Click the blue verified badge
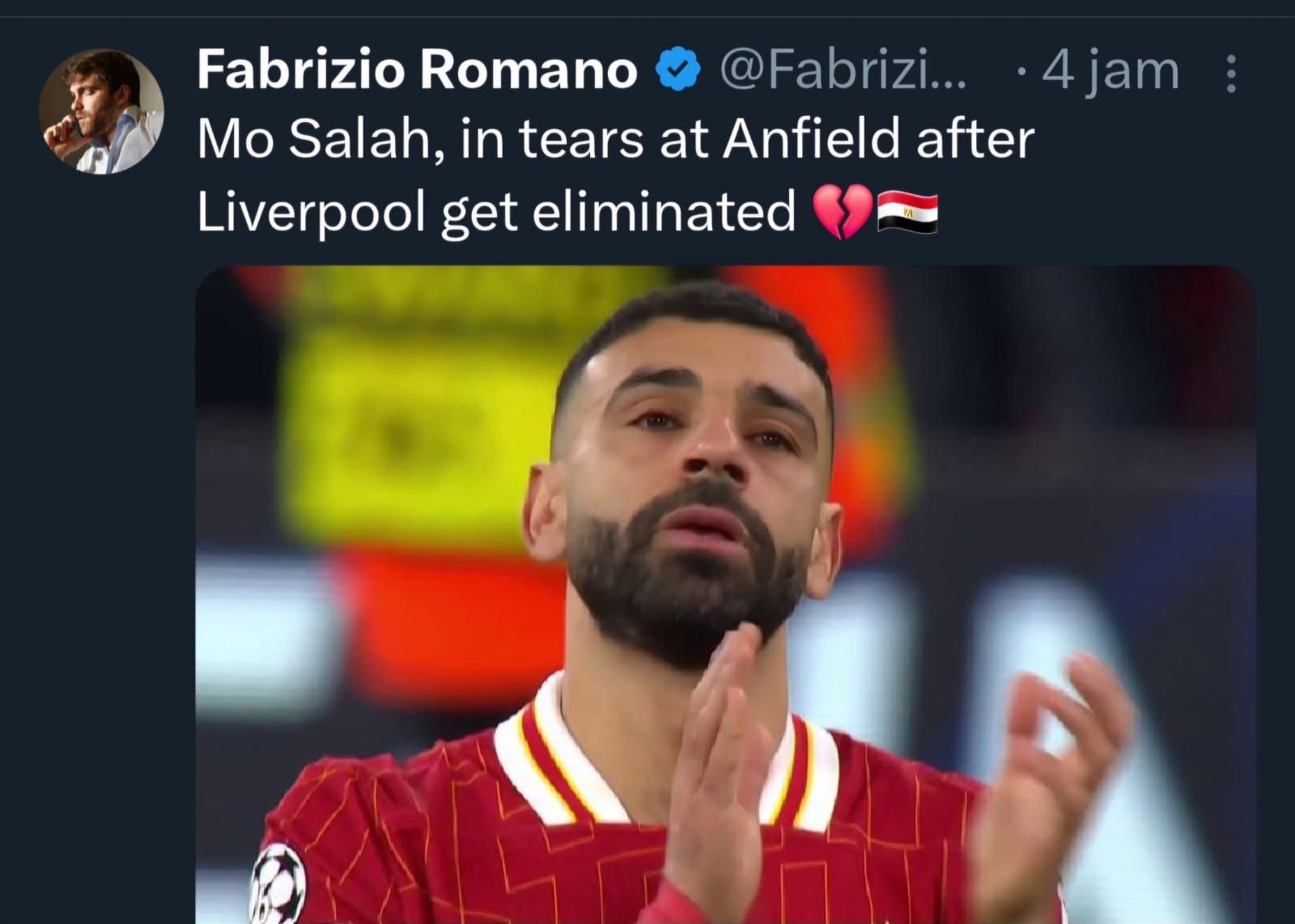The image size is (1295, 924). coord(677,70)
